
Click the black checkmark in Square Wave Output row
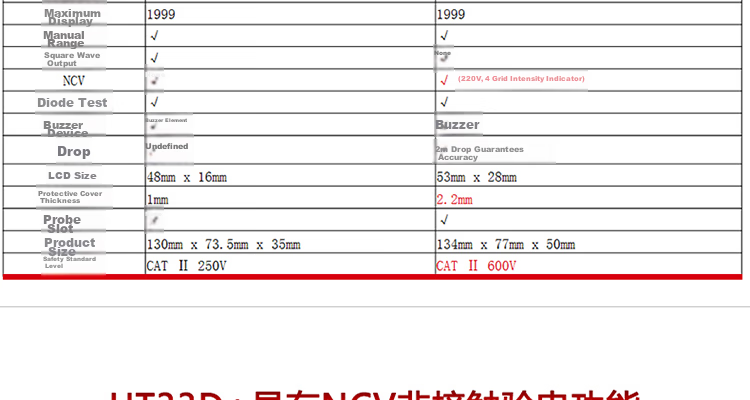(x=154, y=58)
